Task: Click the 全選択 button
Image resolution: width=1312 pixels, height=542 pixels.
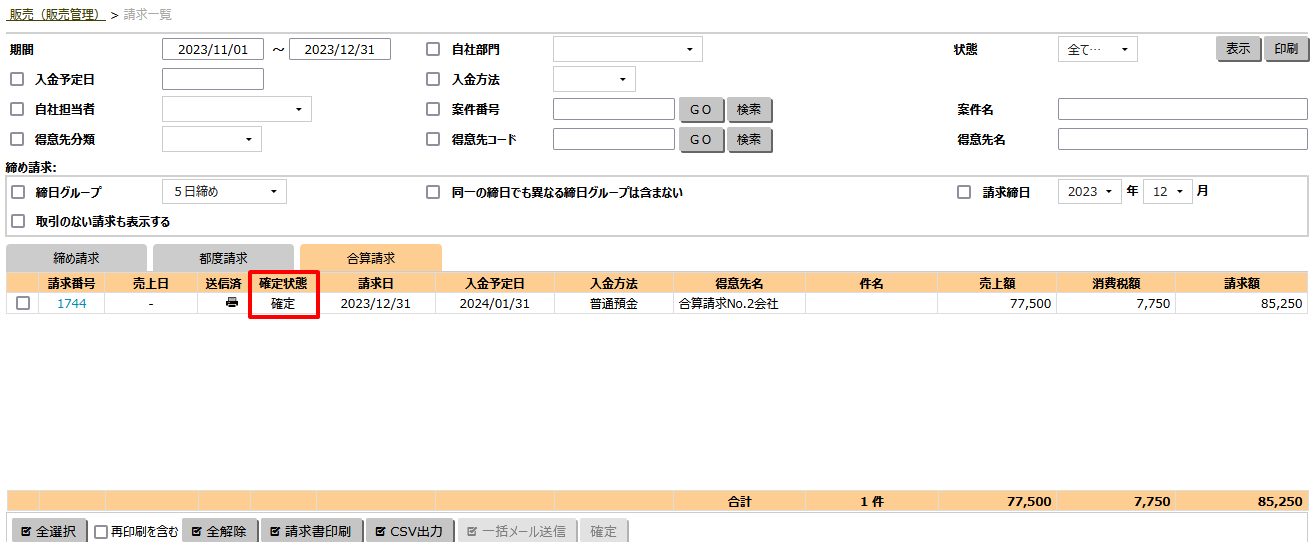Action: pyautogui.click(x=48, y=531)
